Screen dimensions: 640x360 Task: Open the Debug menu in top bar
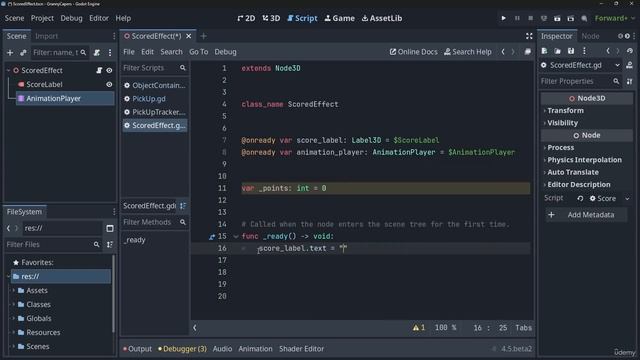pos(71,18)
